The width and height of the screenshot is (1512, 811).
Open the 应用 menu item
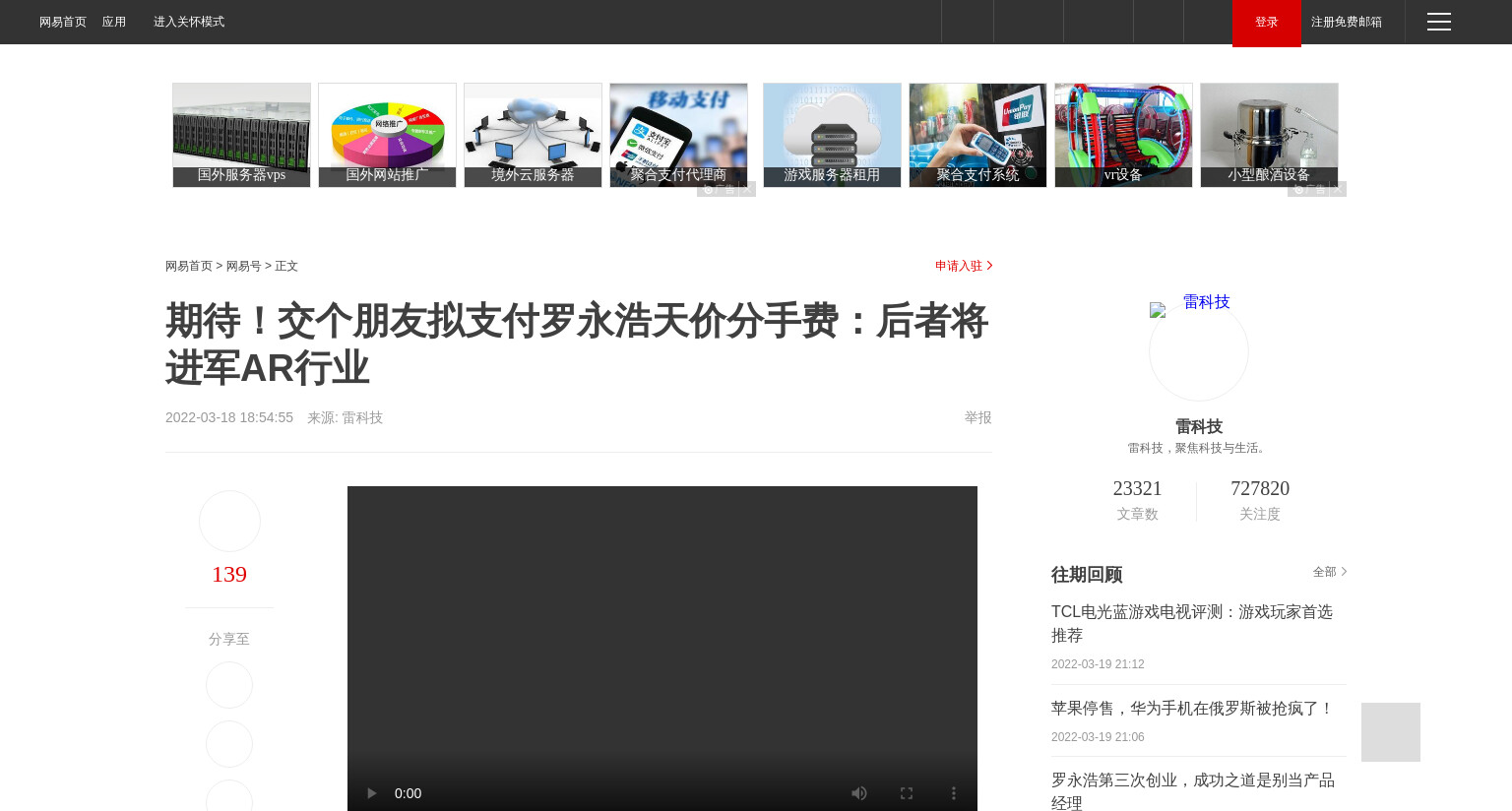114,22
